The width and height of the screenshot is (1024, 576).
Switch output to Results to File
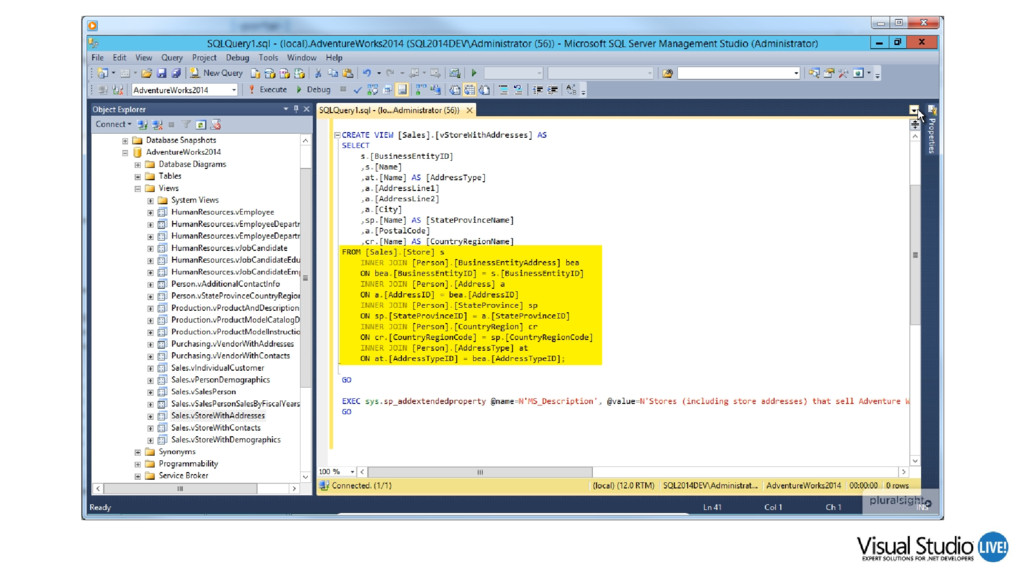485,90
